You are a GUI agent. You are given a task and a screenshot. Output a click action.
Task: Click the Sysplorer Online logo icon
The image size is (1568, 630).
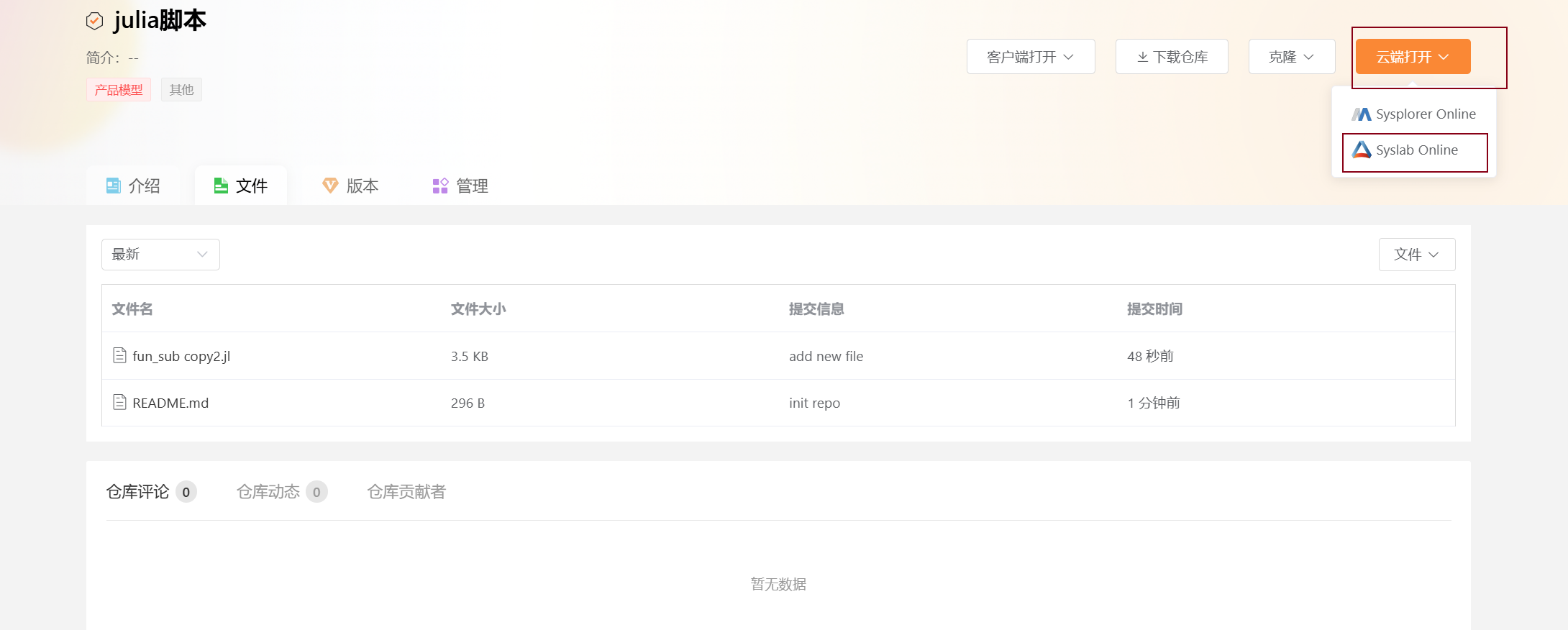tap(1361, 114)
